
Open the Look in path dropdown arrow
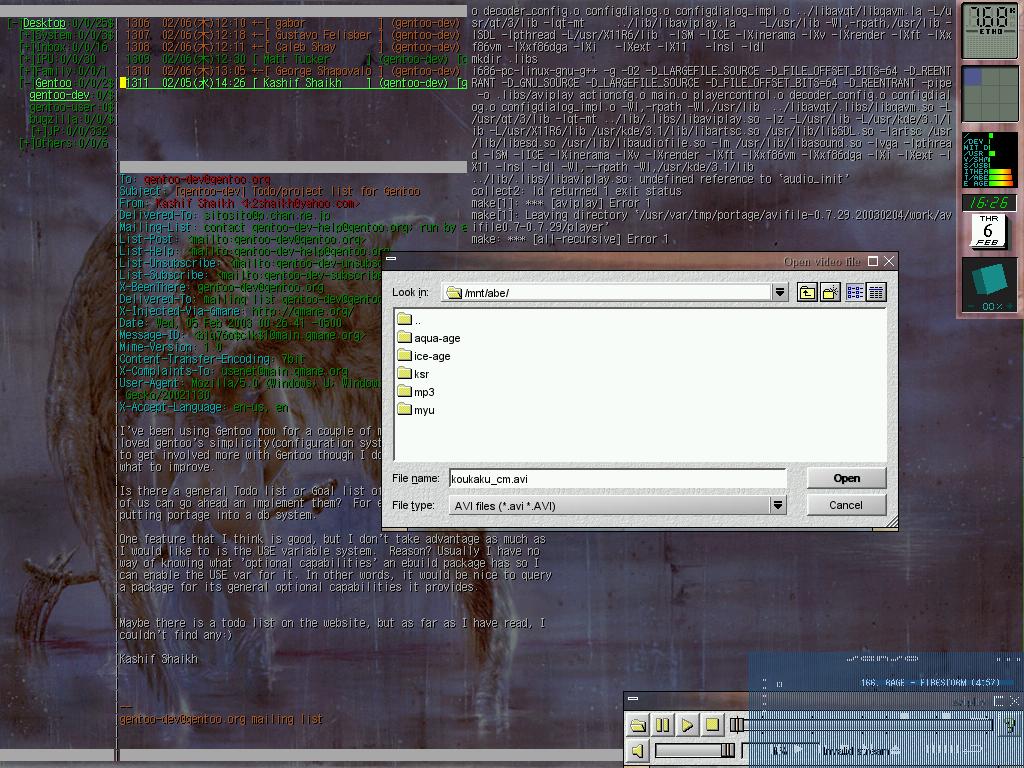click(x=779, y=293)
